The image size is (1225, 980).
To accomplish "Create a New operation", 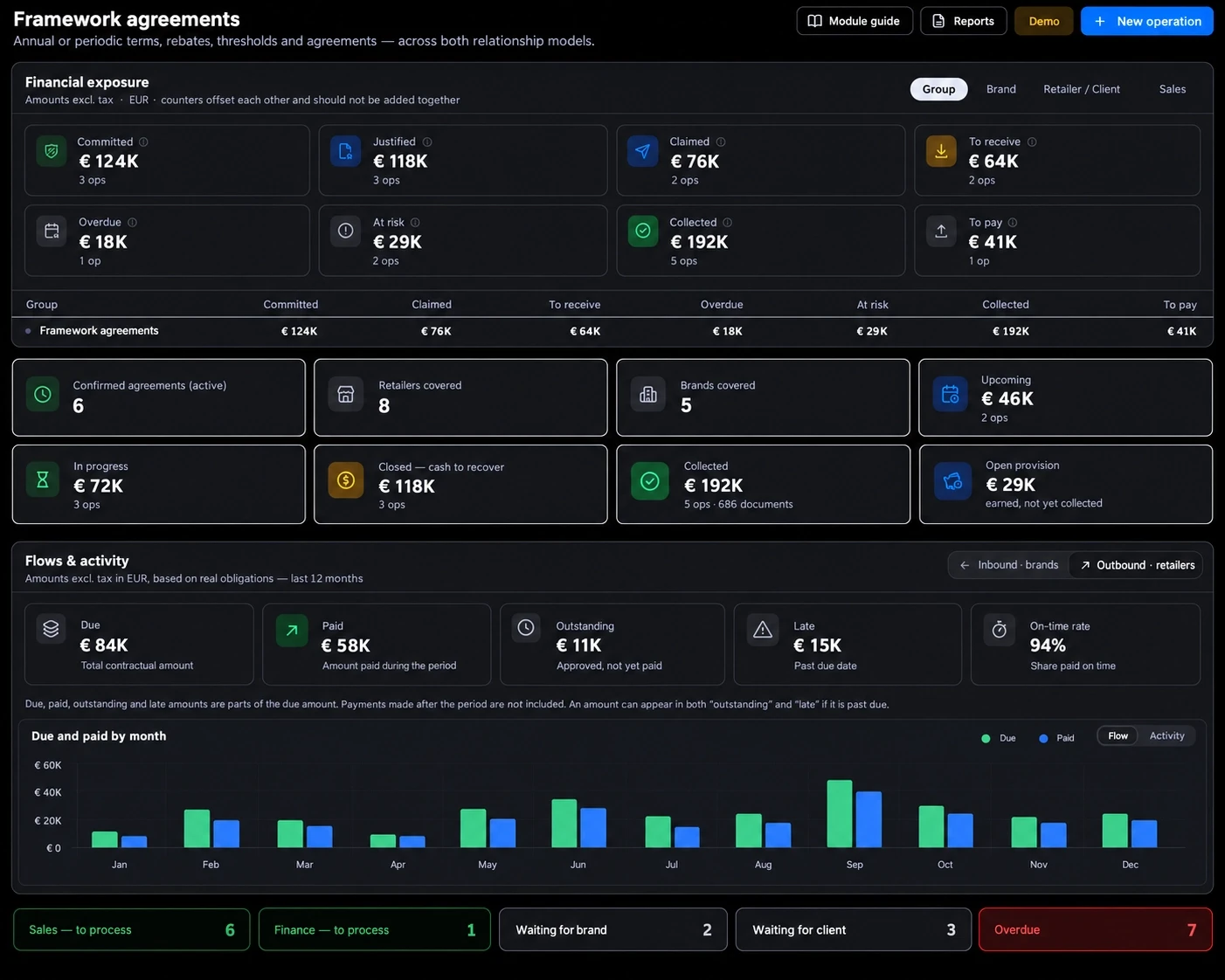I will pyautogui.click(x=1147, y=21).
